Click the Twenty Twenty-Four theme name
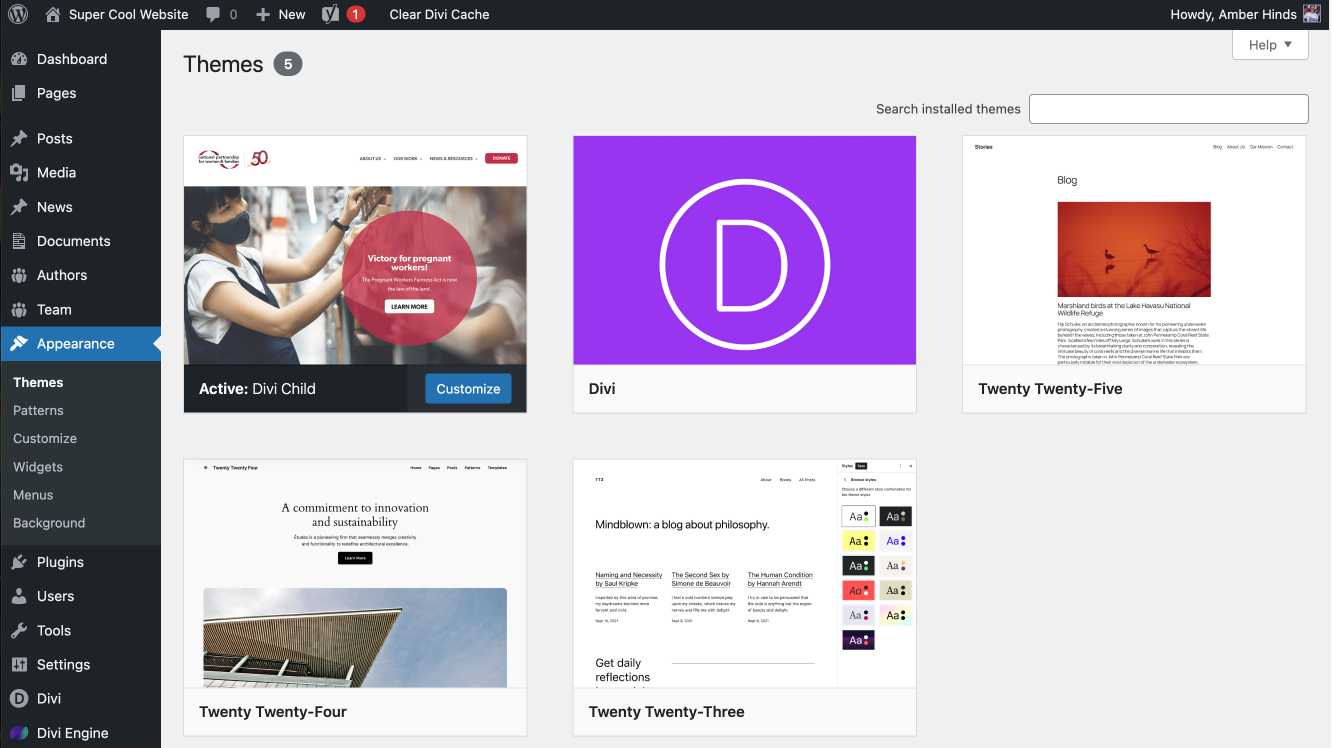Image resolution: width=1332 pixels, height=748 pixels. pyautogui.click(x=273, y=712)
